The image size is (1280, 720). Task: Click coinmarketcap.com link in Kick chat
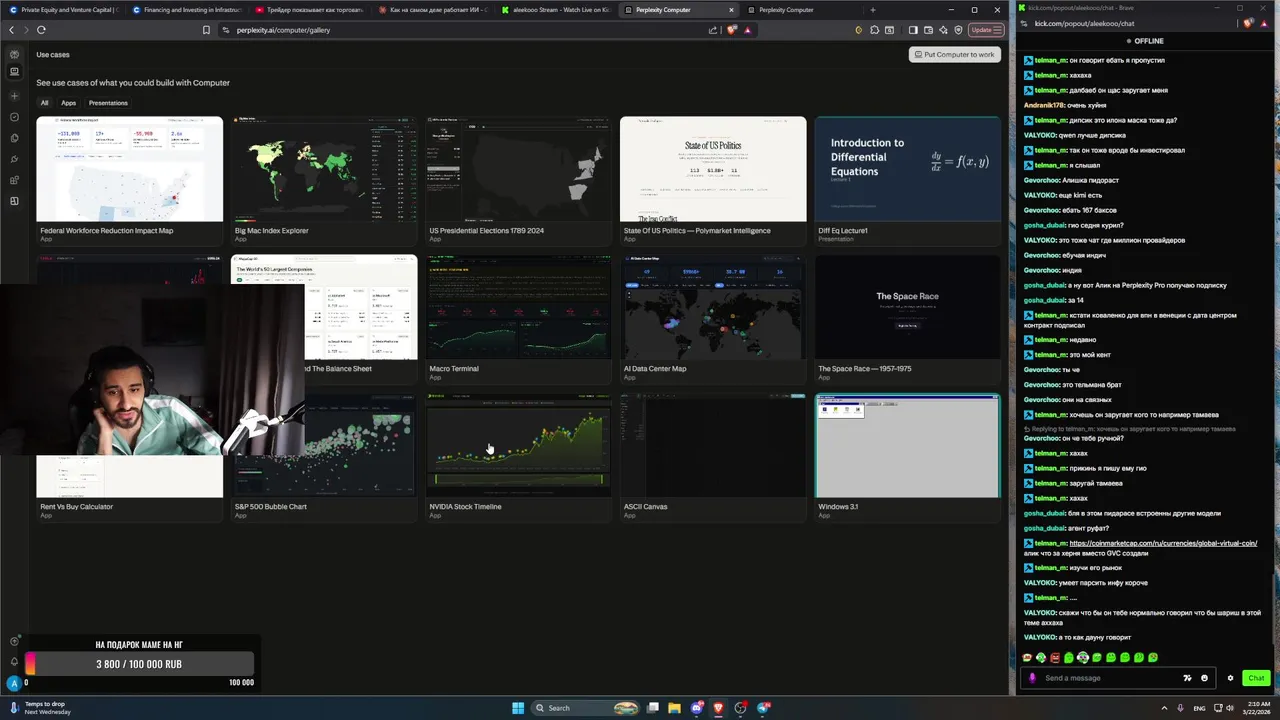[1163, 543]
